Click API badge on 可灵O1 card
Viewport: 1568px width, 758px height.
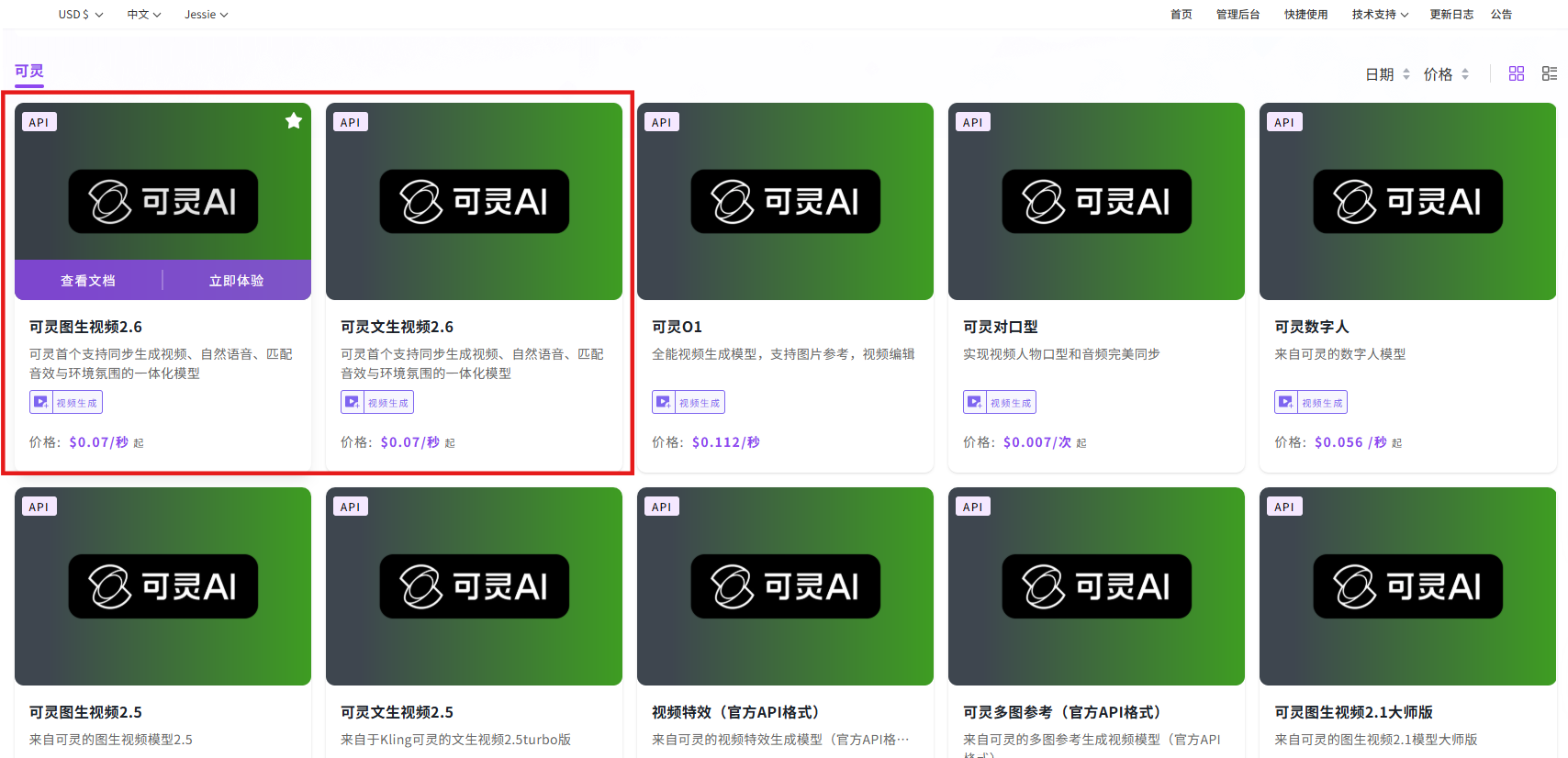point(662,122)
